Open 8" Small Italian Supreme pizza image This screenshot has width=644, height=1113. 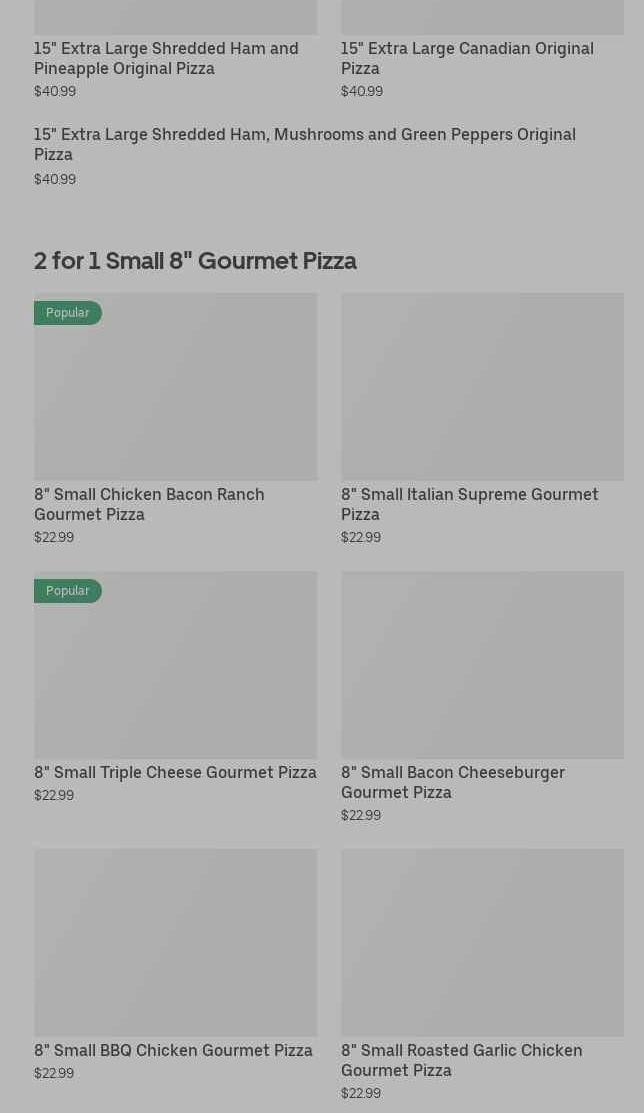[x=482, y=386]
